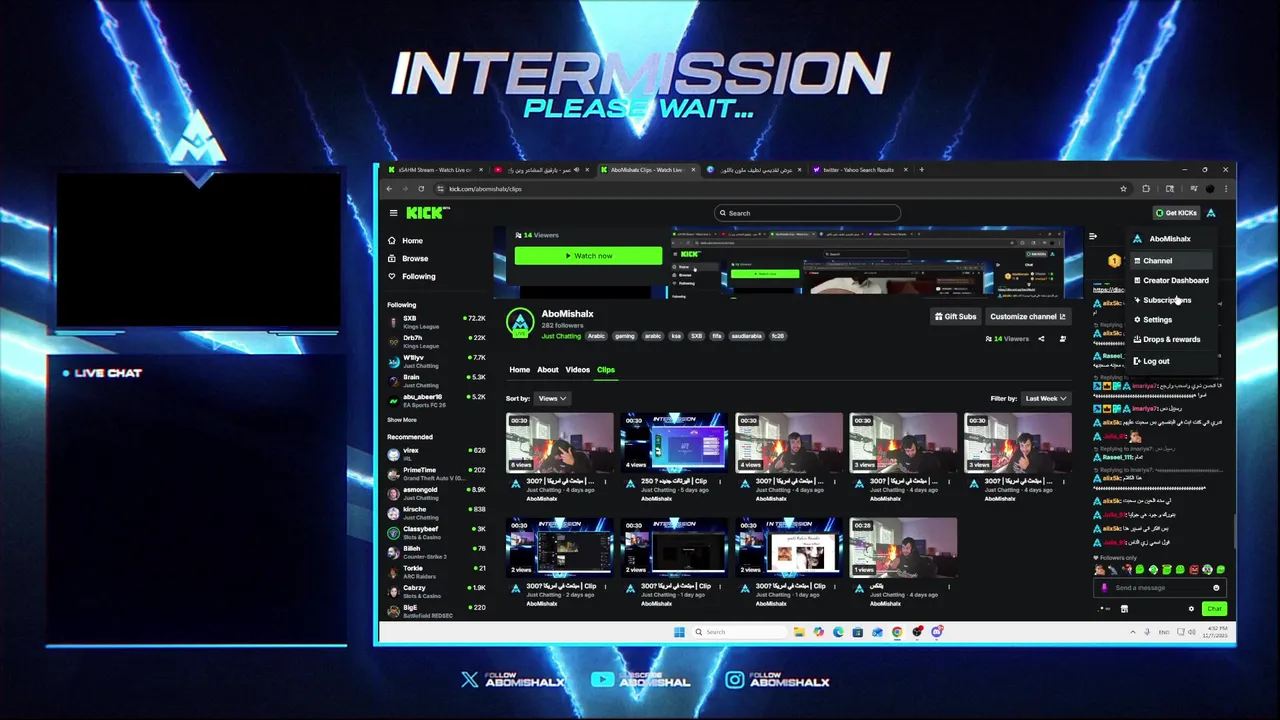Switch to the About channel tab
Viewport: 1280px width, 720px height.
coord(548,370)
